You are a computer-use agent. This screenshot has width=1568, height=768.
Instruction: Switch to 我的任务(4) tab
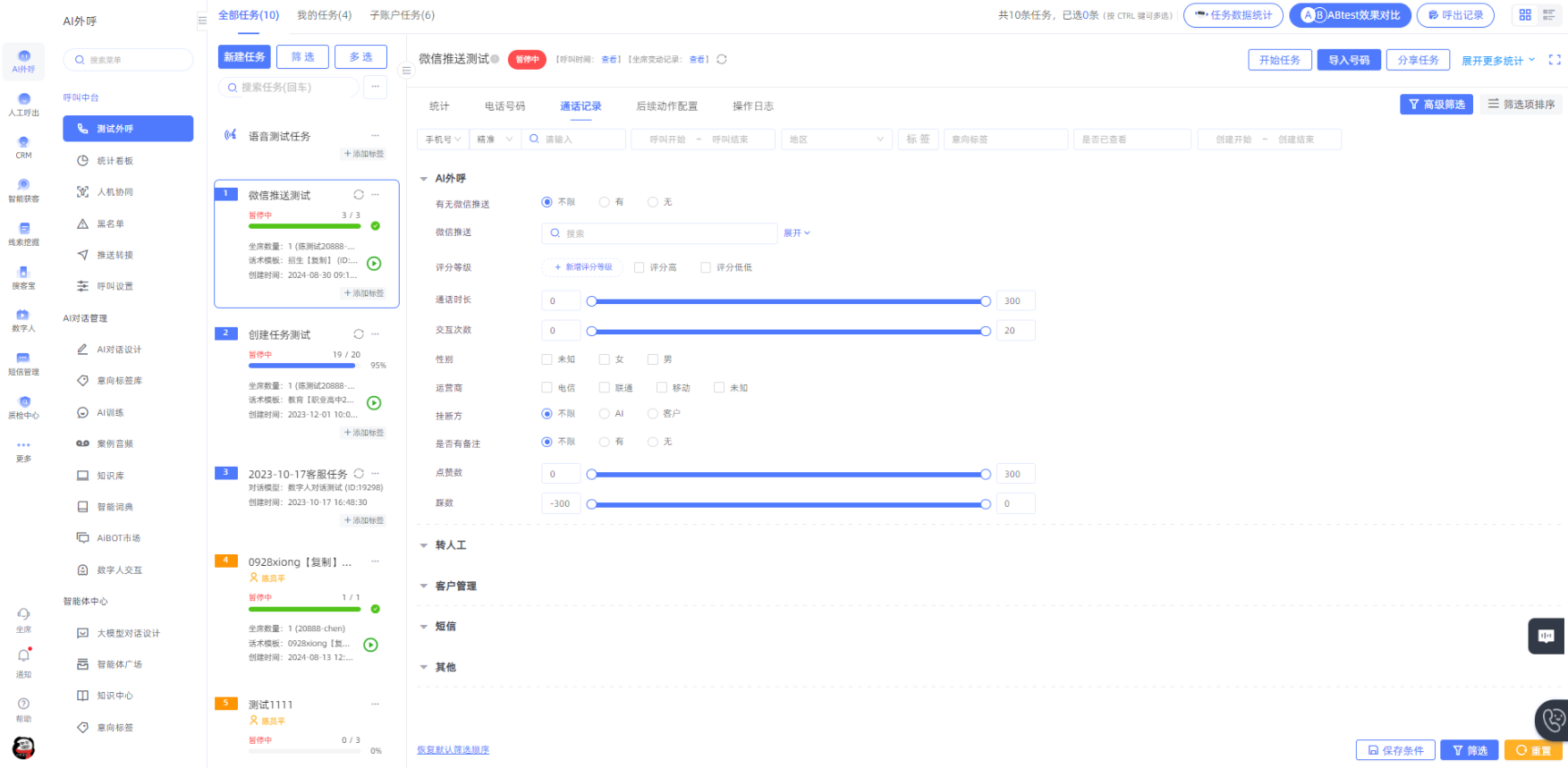[x=324, y=15]
